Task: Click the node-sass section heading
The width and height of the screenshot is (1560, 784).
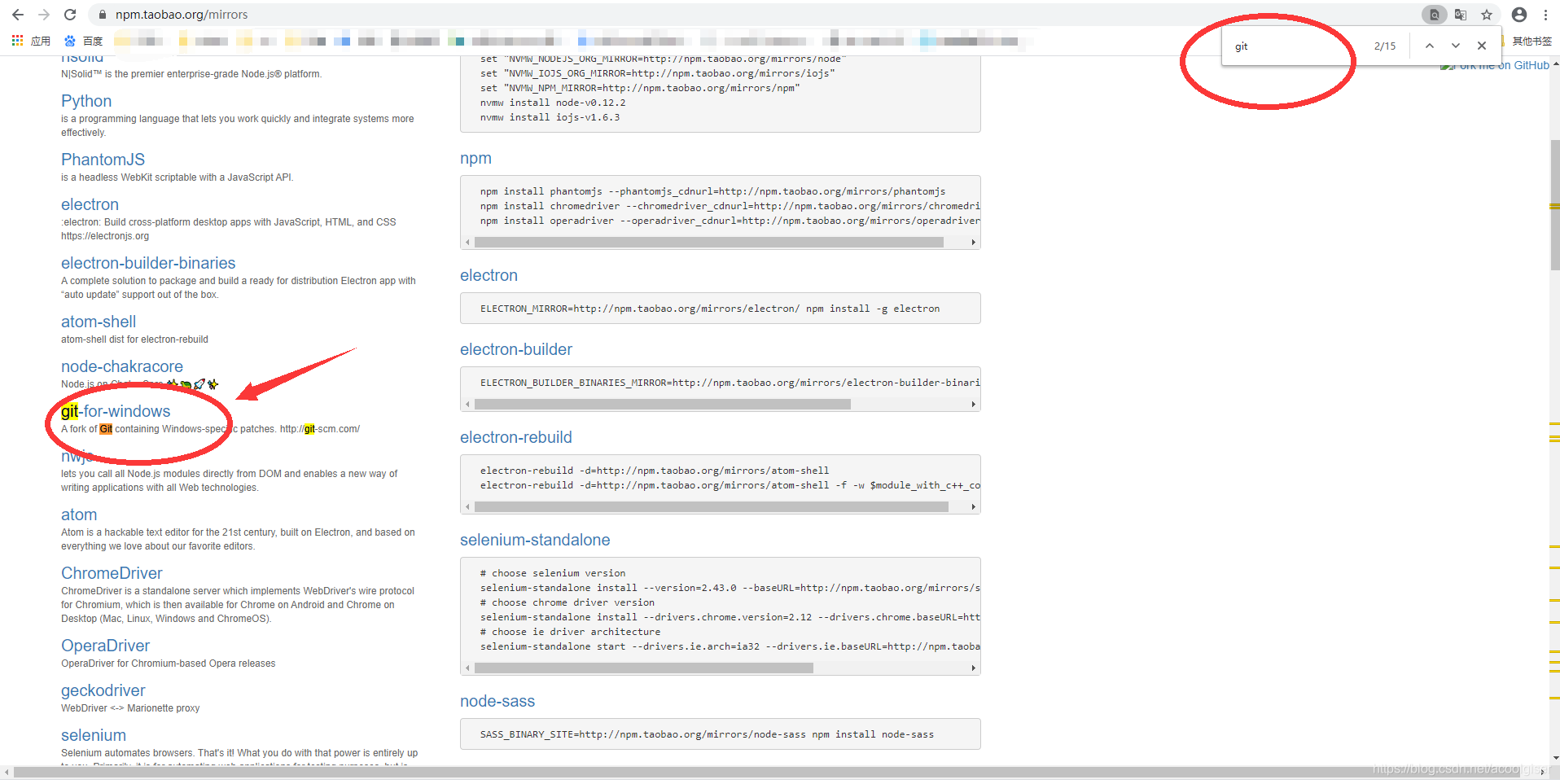Action: pos(497,701)
